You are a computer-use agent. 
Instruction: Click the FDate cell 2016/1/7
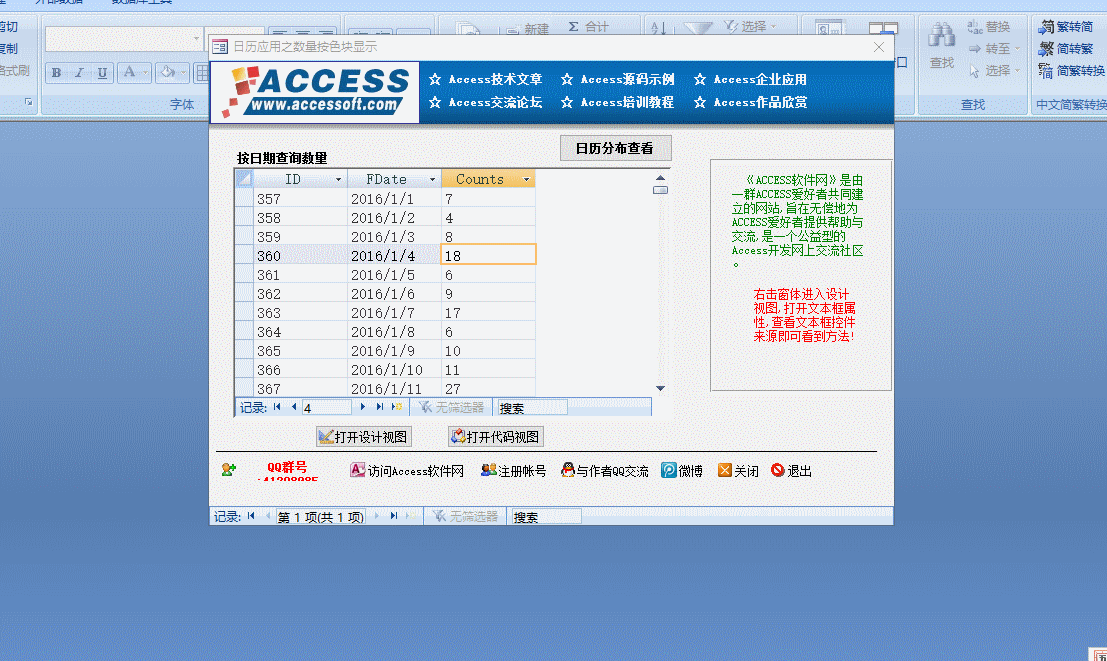coord(394,313)
